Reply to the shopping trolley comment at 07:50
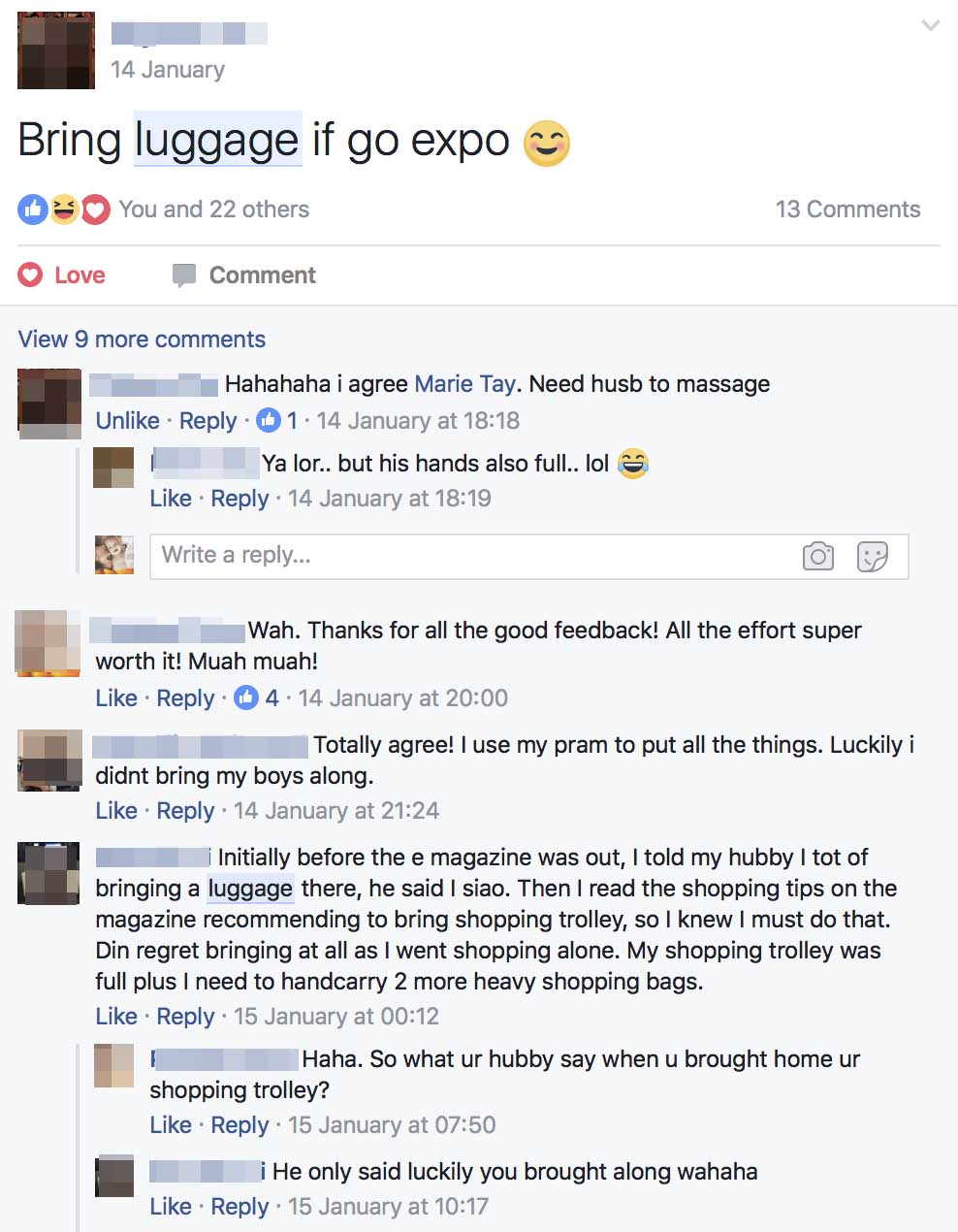 pos(239,1125)
